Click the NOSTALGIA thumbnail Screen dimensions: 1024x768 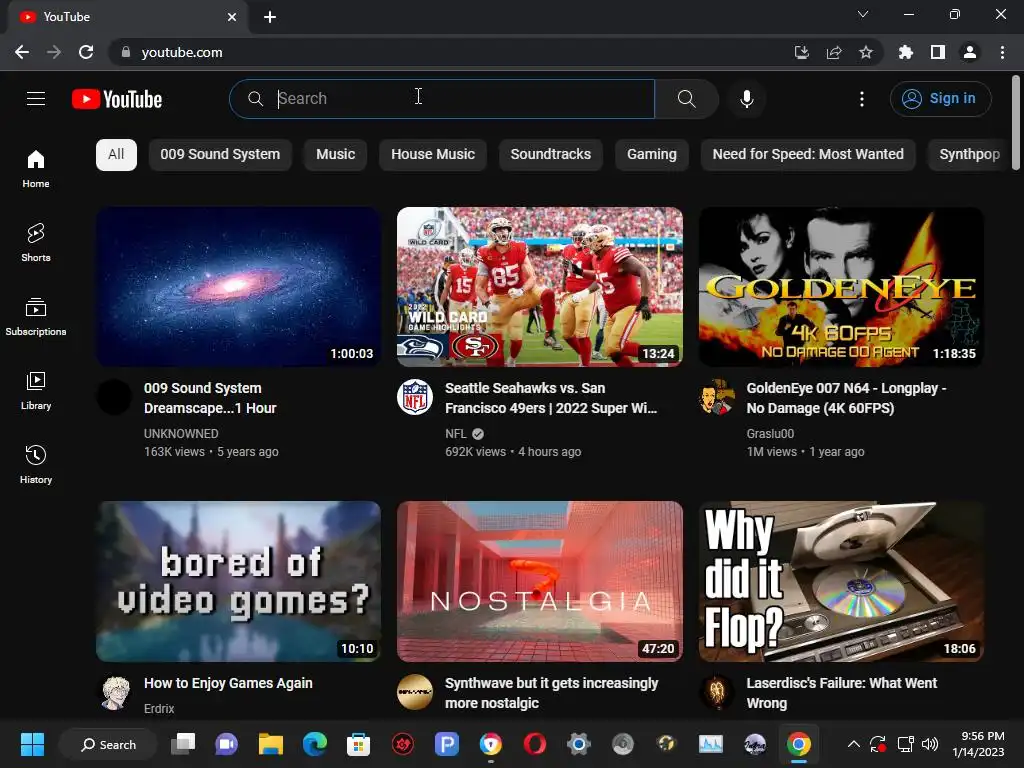[540, 581]
